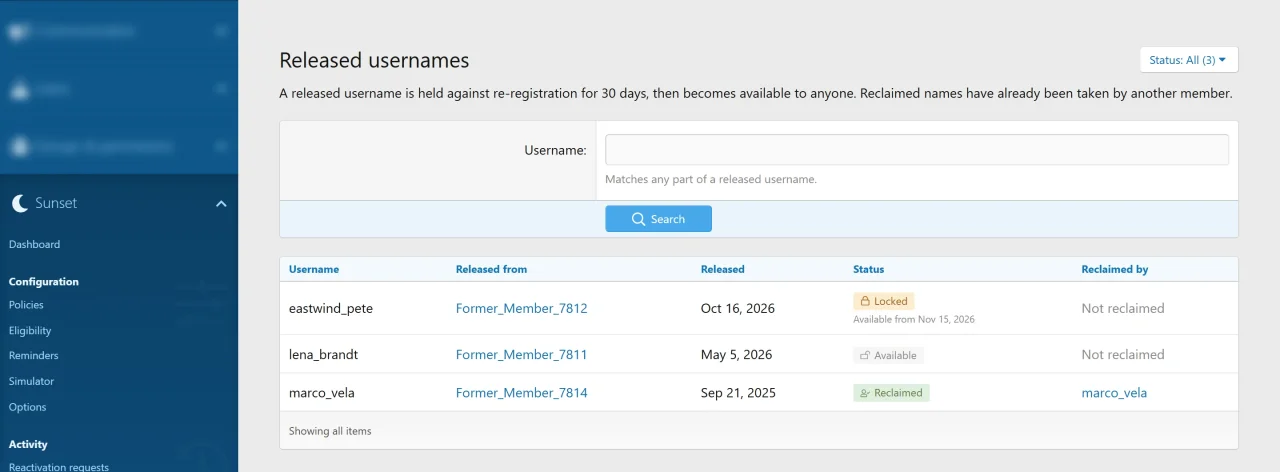Screen dimensions: 1280x472
Task: Collapse the Sunset section with its chevron
Action: pyautogui.click(x=221, y=204)
